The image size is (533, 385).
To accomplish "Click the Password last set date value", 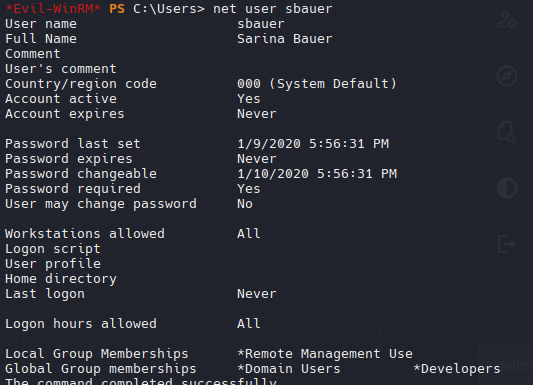I will [x=313, y=144].
